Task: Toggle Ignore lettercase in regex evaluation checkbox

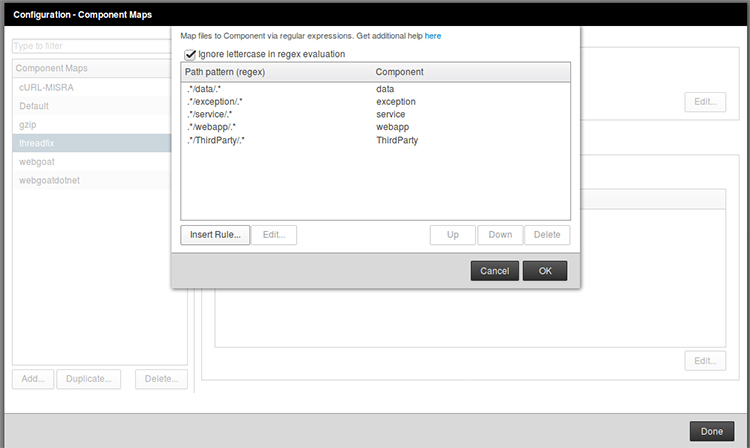Action: (x=191, y=54)
